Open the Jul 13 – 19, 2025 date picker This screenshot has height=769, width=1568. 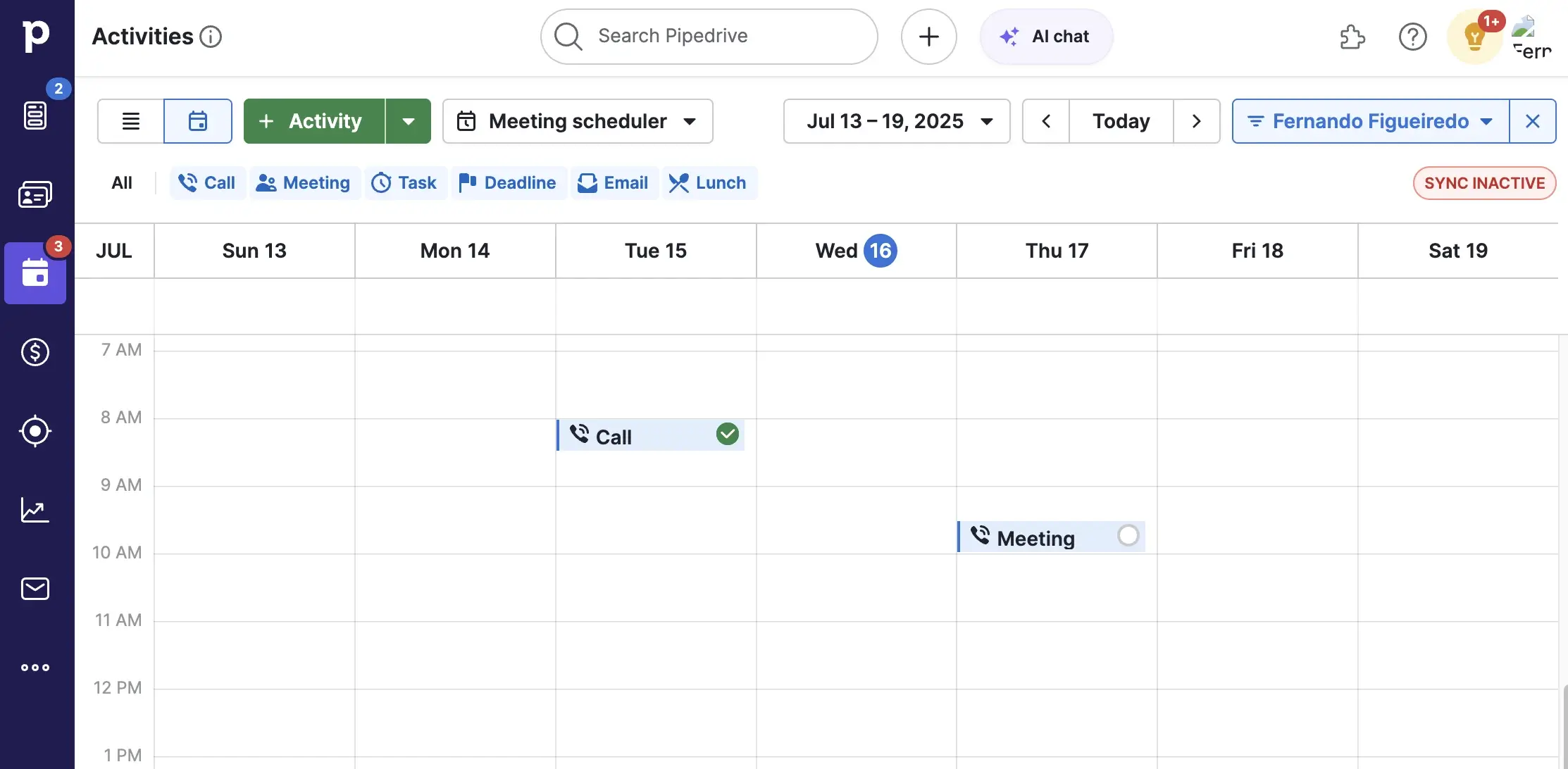coord(897,121)
